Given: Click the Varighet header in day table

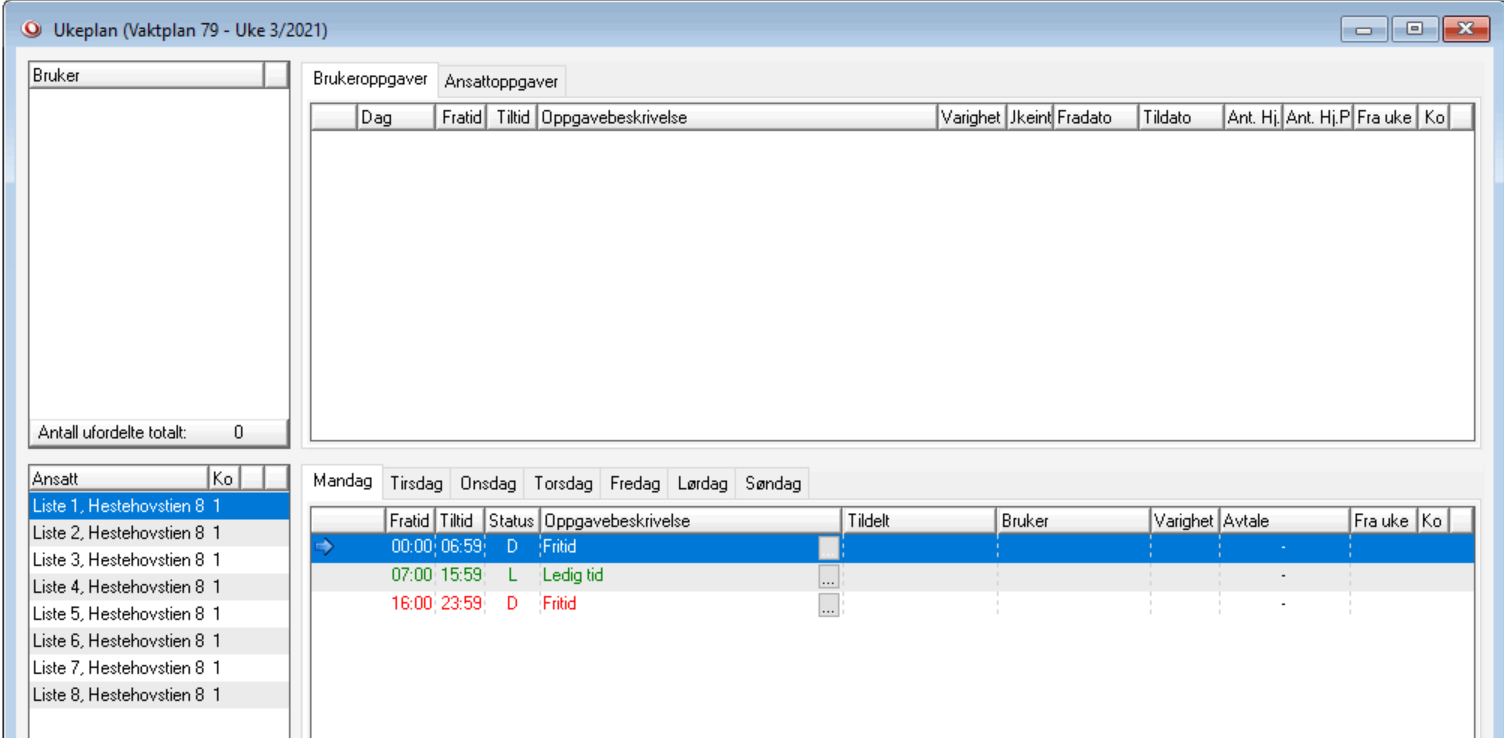Looking at the screenshot, I should point(1185,521).
